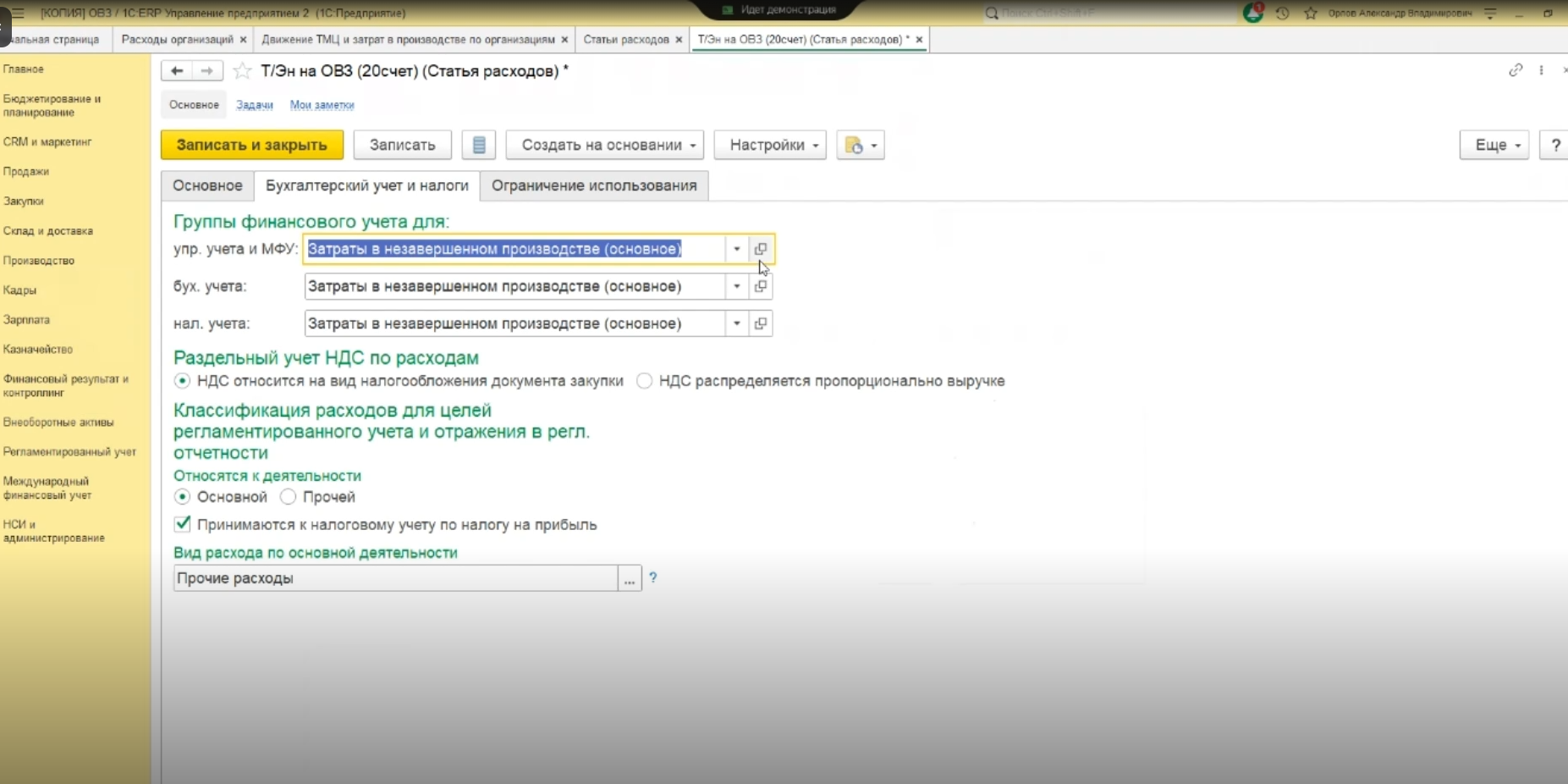The width and height of the screenshot is (1568, 784).
Task: Choose Основной activity radio button
Action: [182, 497]
